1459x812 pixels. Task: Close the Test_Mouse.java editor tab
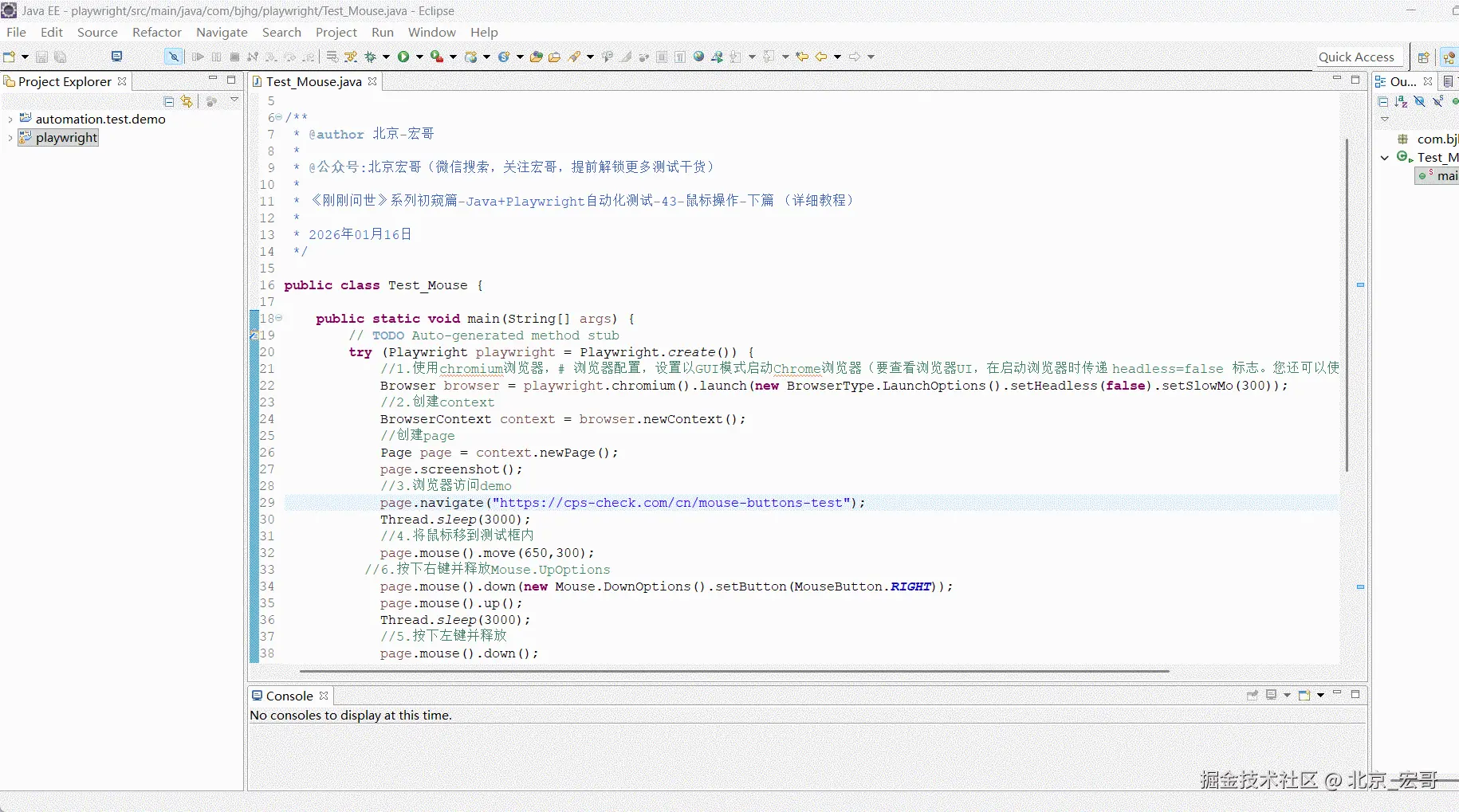(x=372, y=81)
